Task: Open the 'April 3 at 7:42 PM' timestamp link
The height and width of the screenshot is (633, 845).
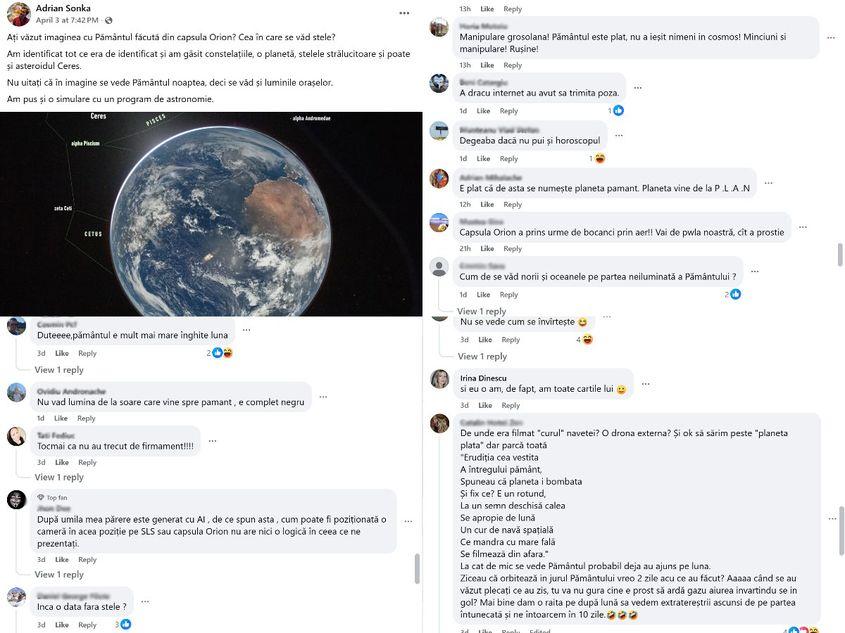Action: coord(66,20)
